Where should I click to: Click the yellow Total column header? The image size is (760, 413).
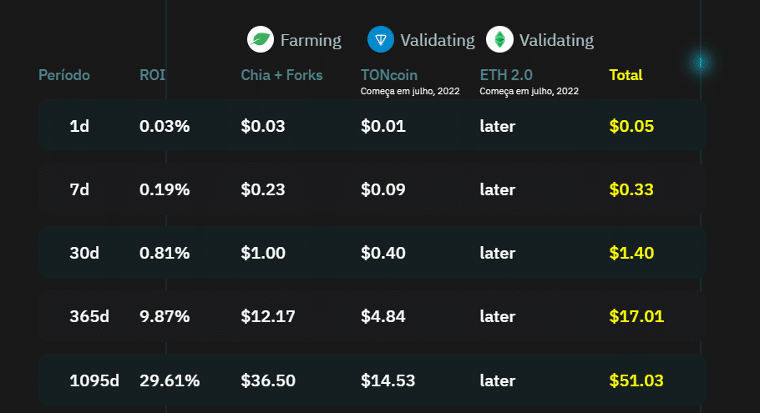pyautogui.click(x=626, y=75)
